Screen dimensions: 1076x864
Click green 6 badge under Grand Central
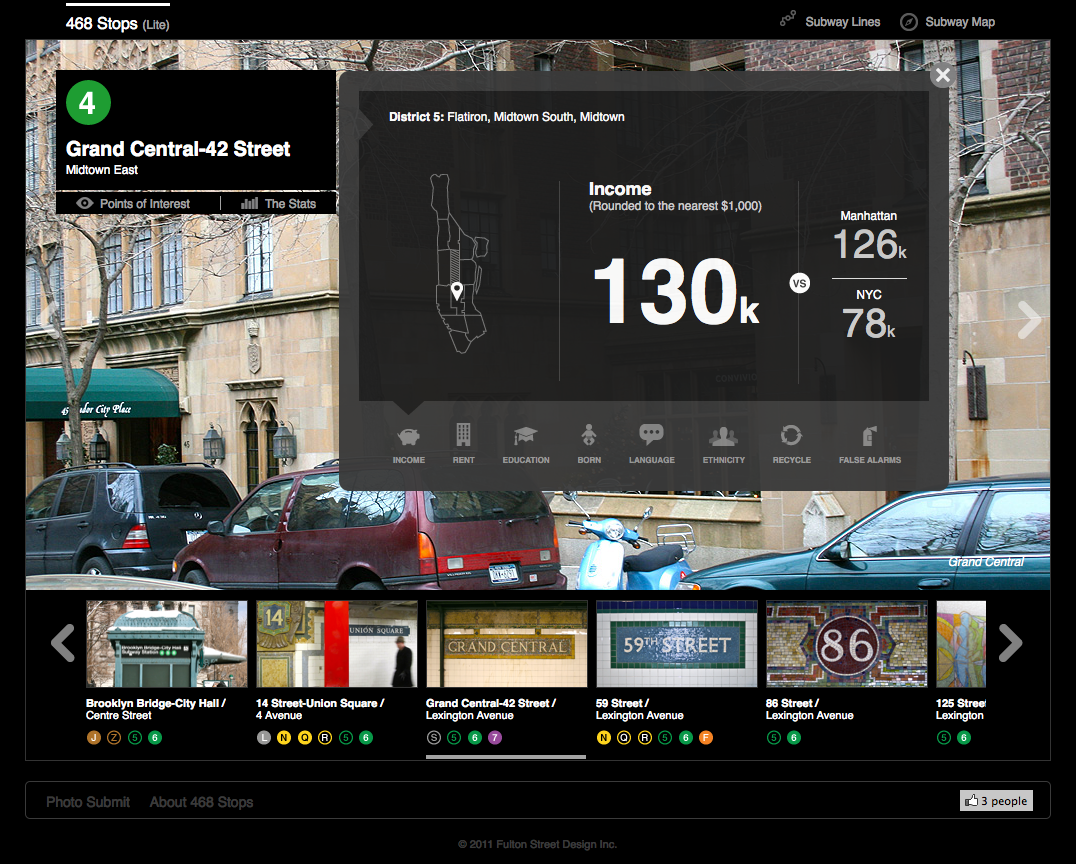pyautogui.click(x=475, y=738)
